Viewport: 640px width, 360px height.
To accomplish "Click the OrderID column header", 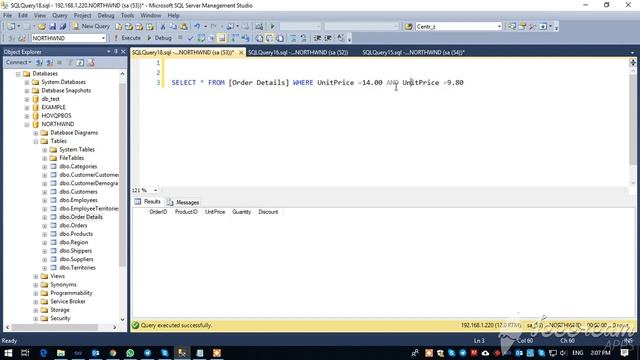I will [x=158, y=212].
